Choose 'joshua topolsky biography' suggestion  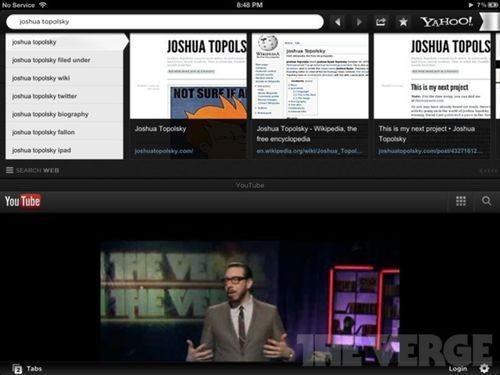(64, 114)
